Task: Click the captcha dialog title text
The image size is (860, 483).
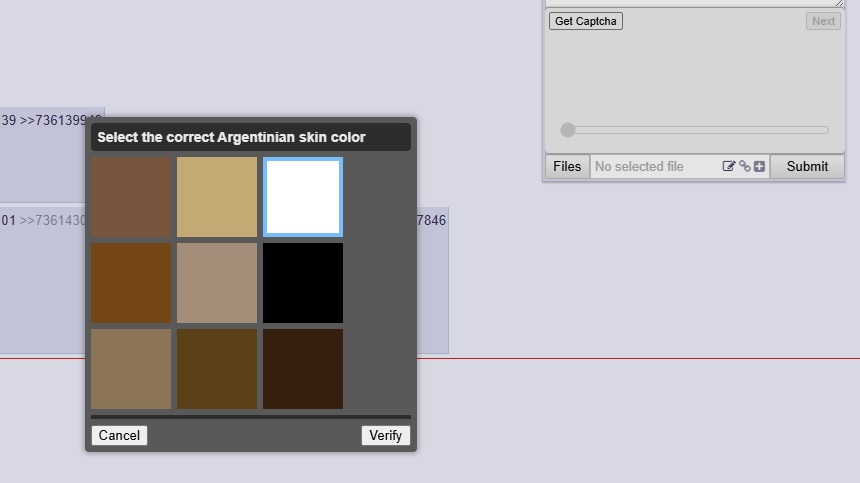Action: (231, 137)
